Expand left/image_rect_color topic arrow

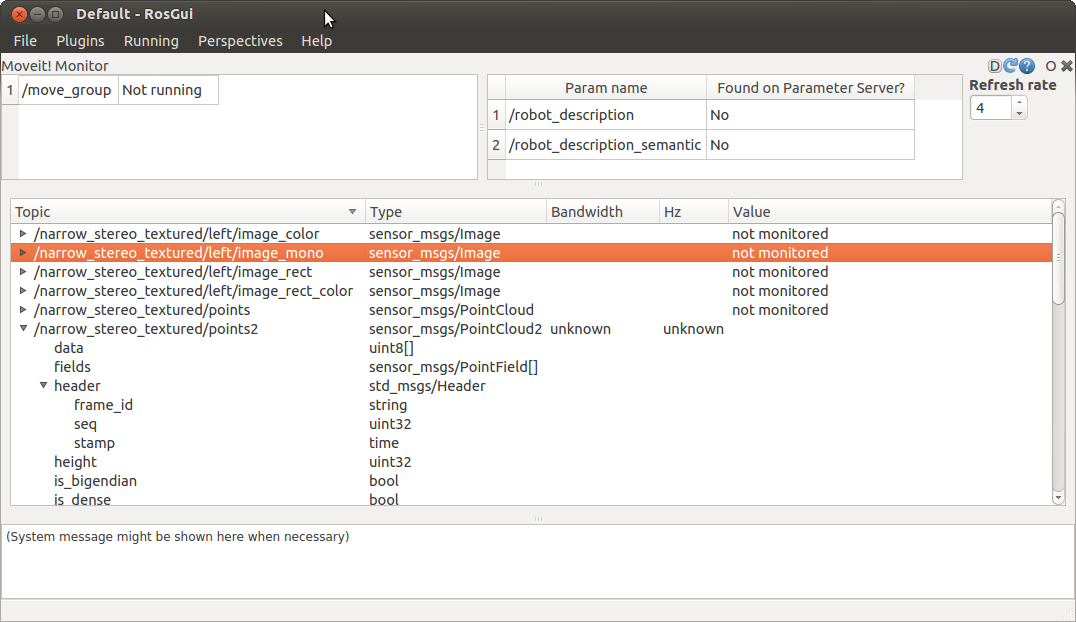click(x=23, y=291)
